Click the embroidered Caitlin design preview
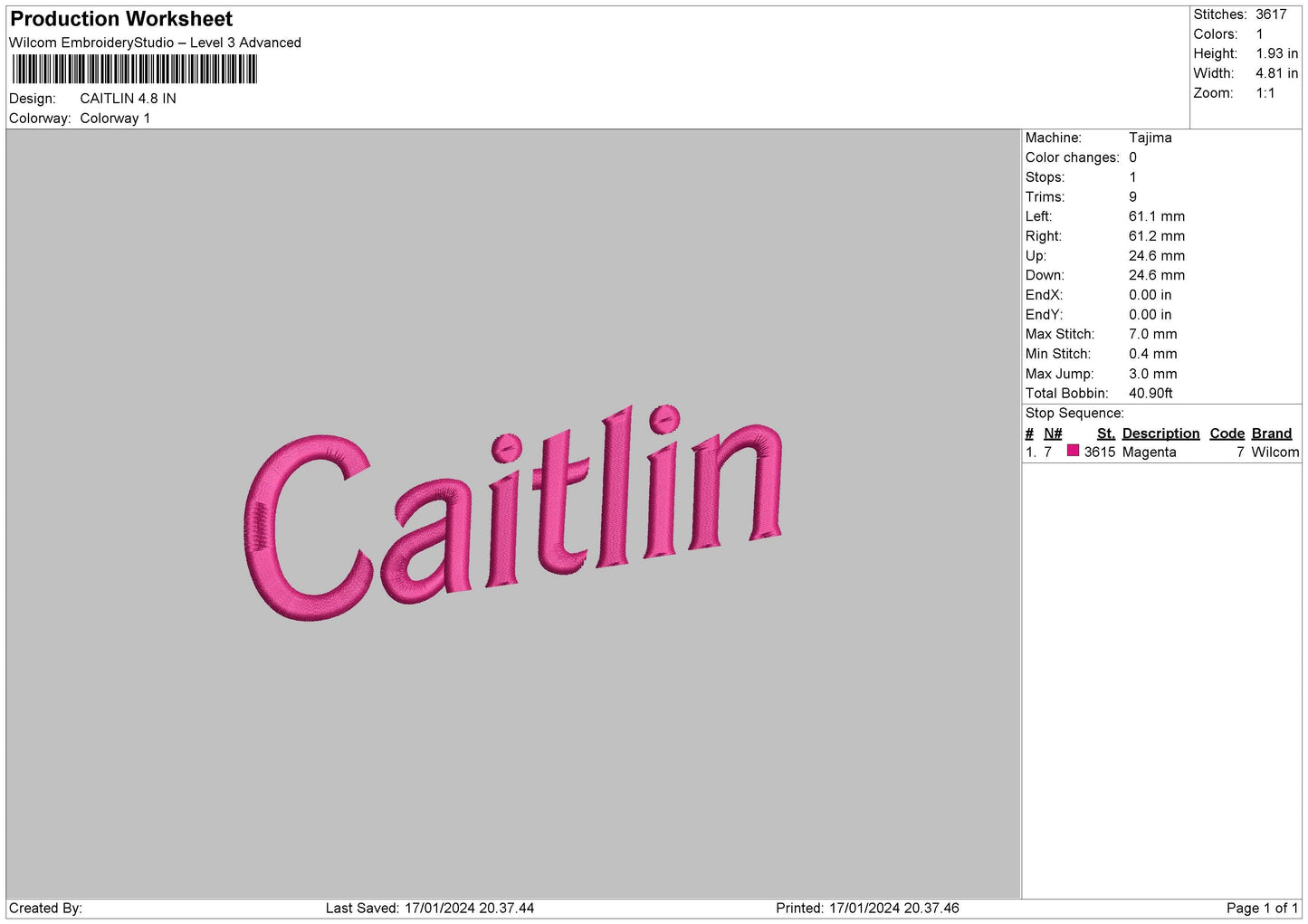This screenshot has height=924, width=1308. (x=512, y=512)
